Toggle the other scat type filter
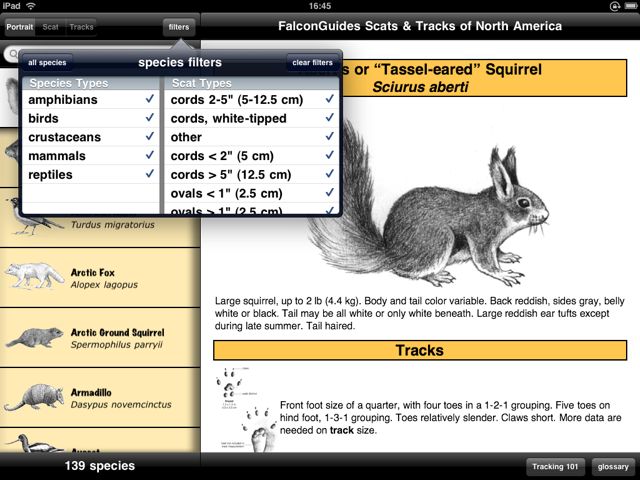 [x=252, y=137]
